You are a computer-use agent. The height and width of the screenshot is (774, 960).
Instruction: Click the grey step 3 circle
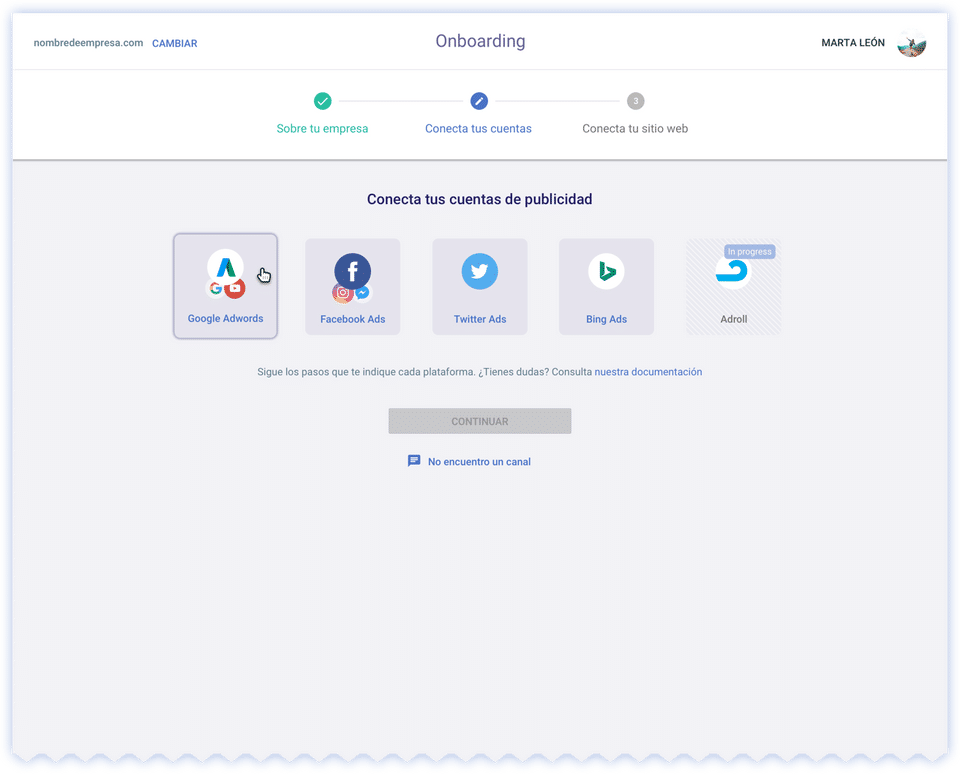[636, 101]
